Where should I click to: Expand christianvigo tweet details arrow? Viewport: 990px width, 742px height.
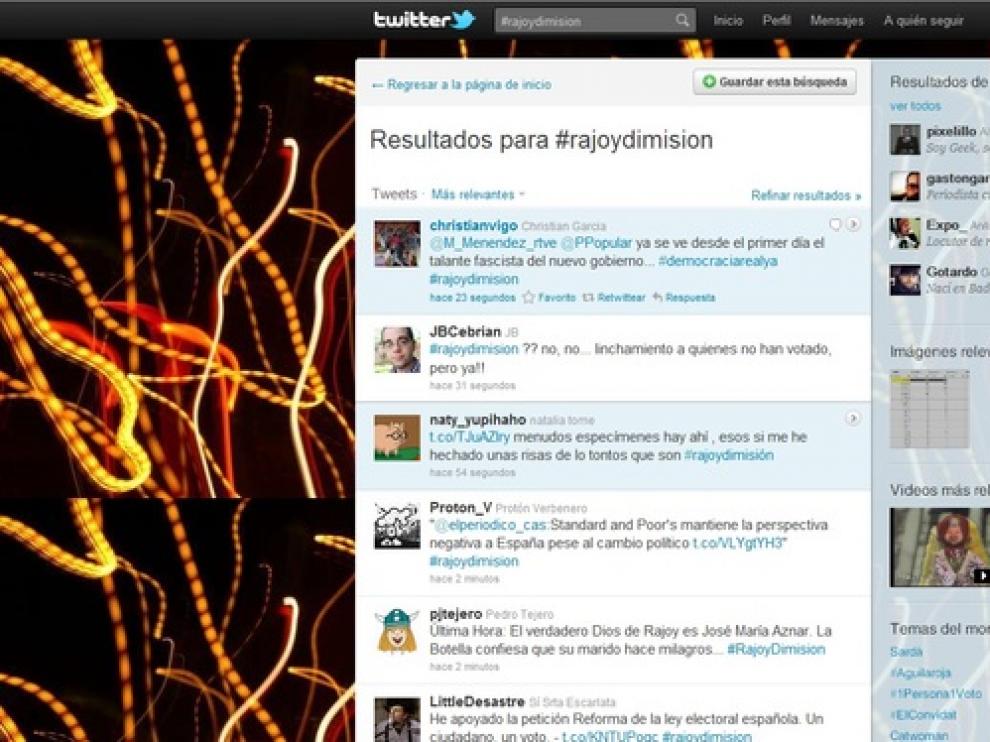[853, 224]
